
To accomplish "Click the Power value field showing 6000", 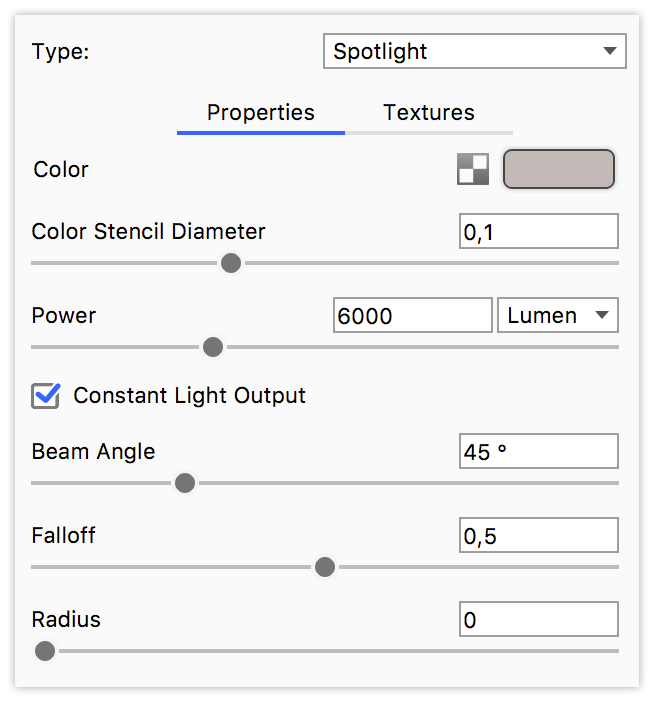I will (x=412, y=316).
